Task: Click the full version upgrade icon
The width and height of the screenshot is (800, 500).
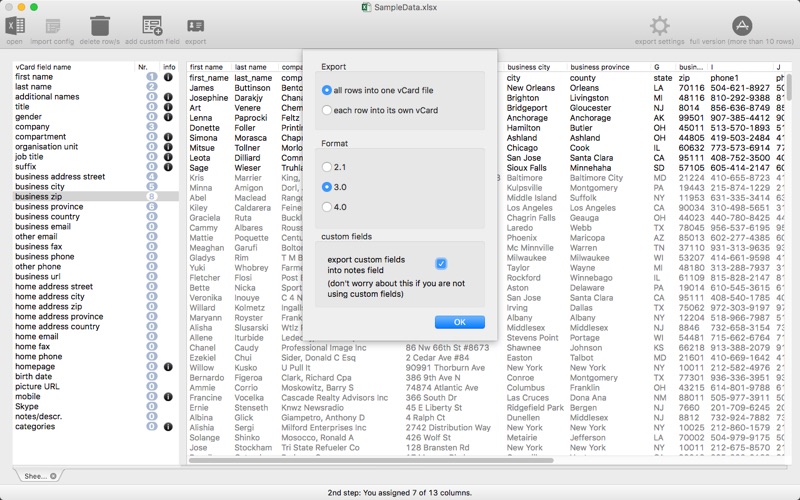Action: click(x=741, y=26)
